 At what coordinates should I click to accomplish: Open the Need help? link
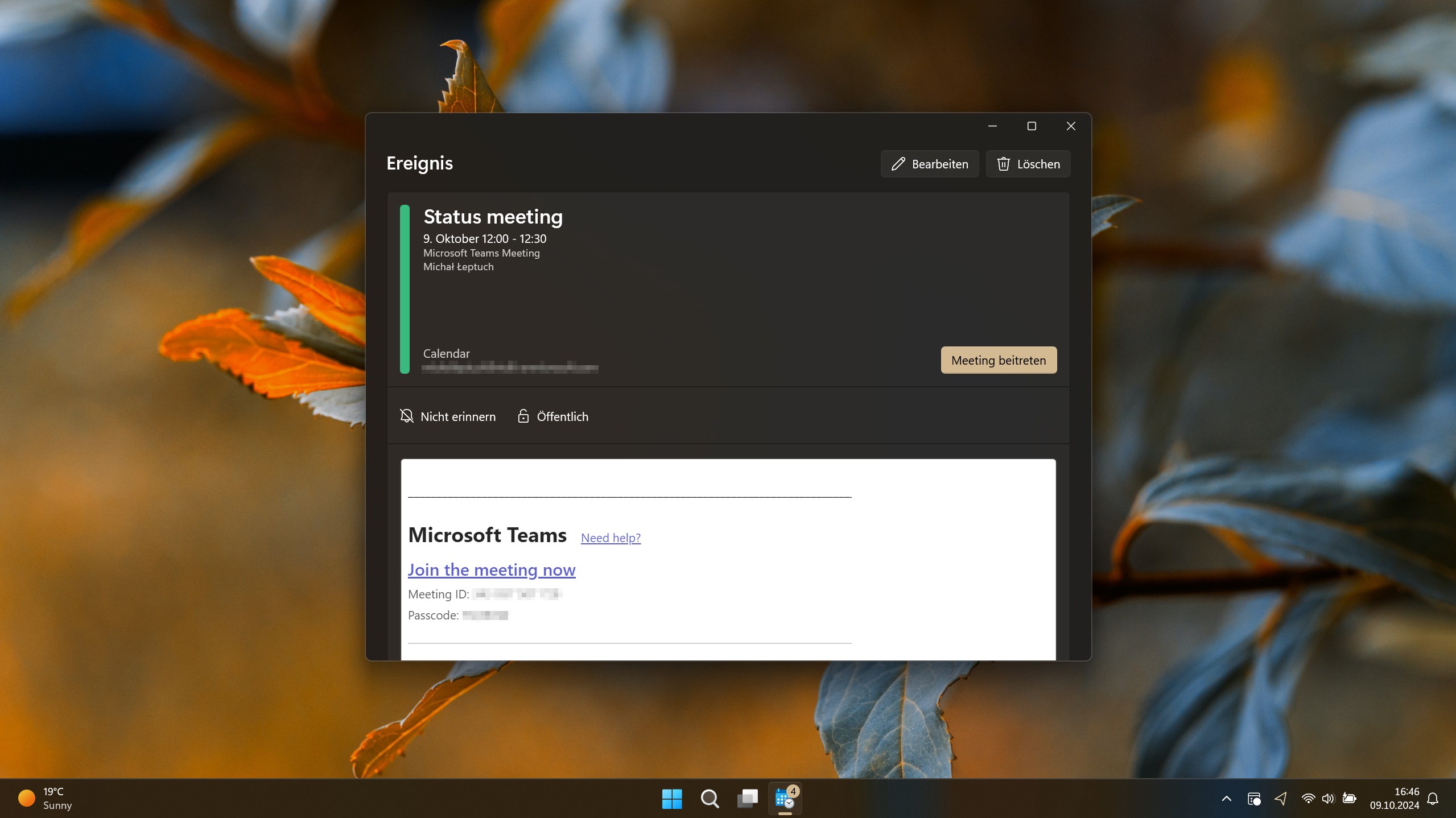(611, 538)
